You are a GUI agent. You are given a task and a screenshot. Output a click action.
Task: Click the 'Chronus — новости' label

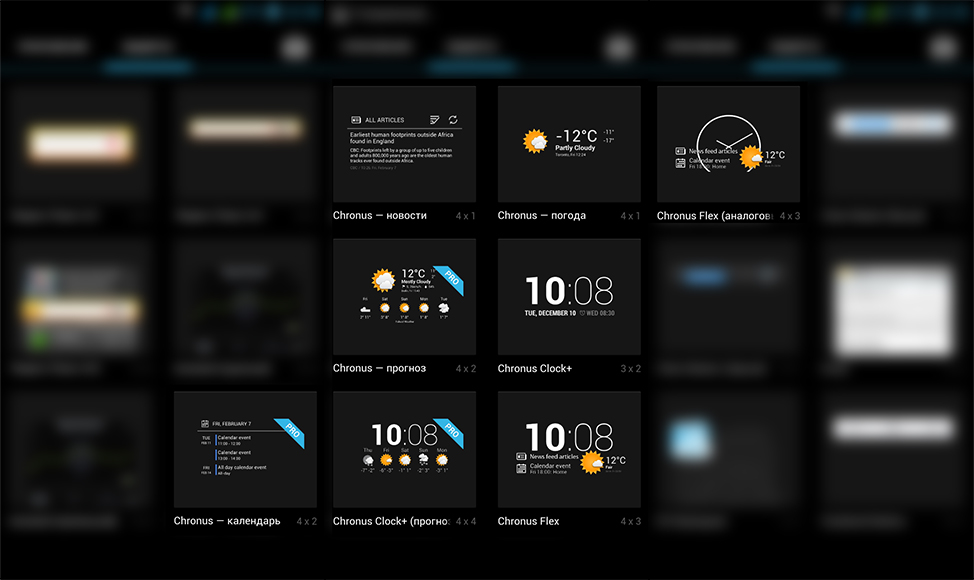click(x=380, y=215)
